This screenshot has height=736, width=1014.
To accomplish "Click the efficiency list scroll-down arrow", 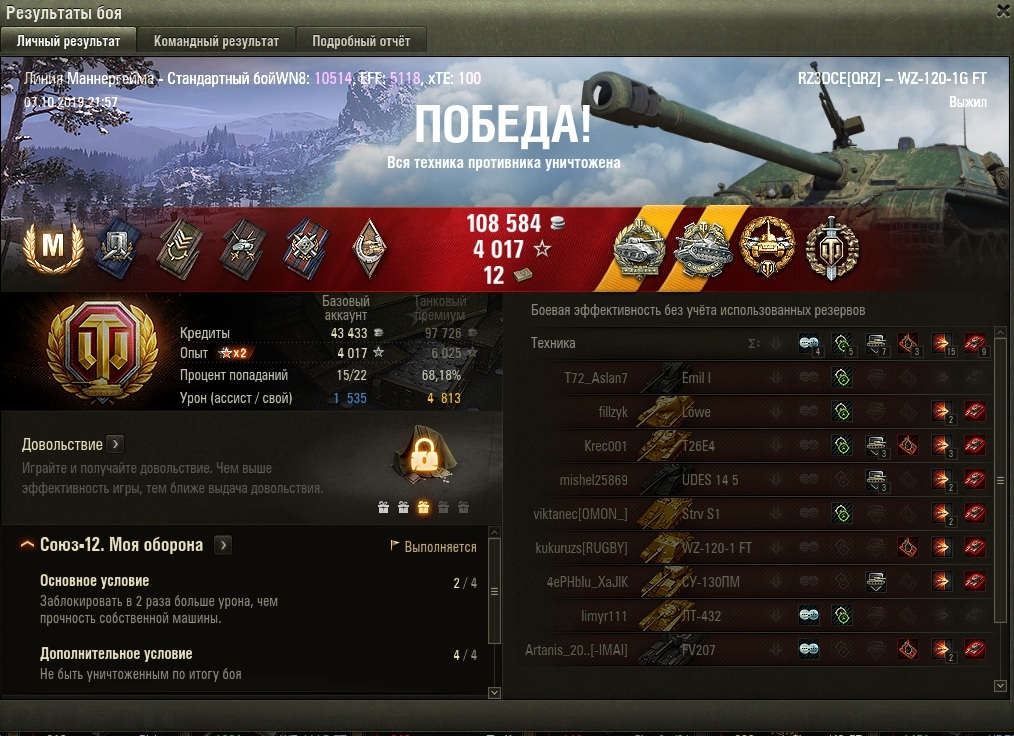I will [x=1000, y=686].
